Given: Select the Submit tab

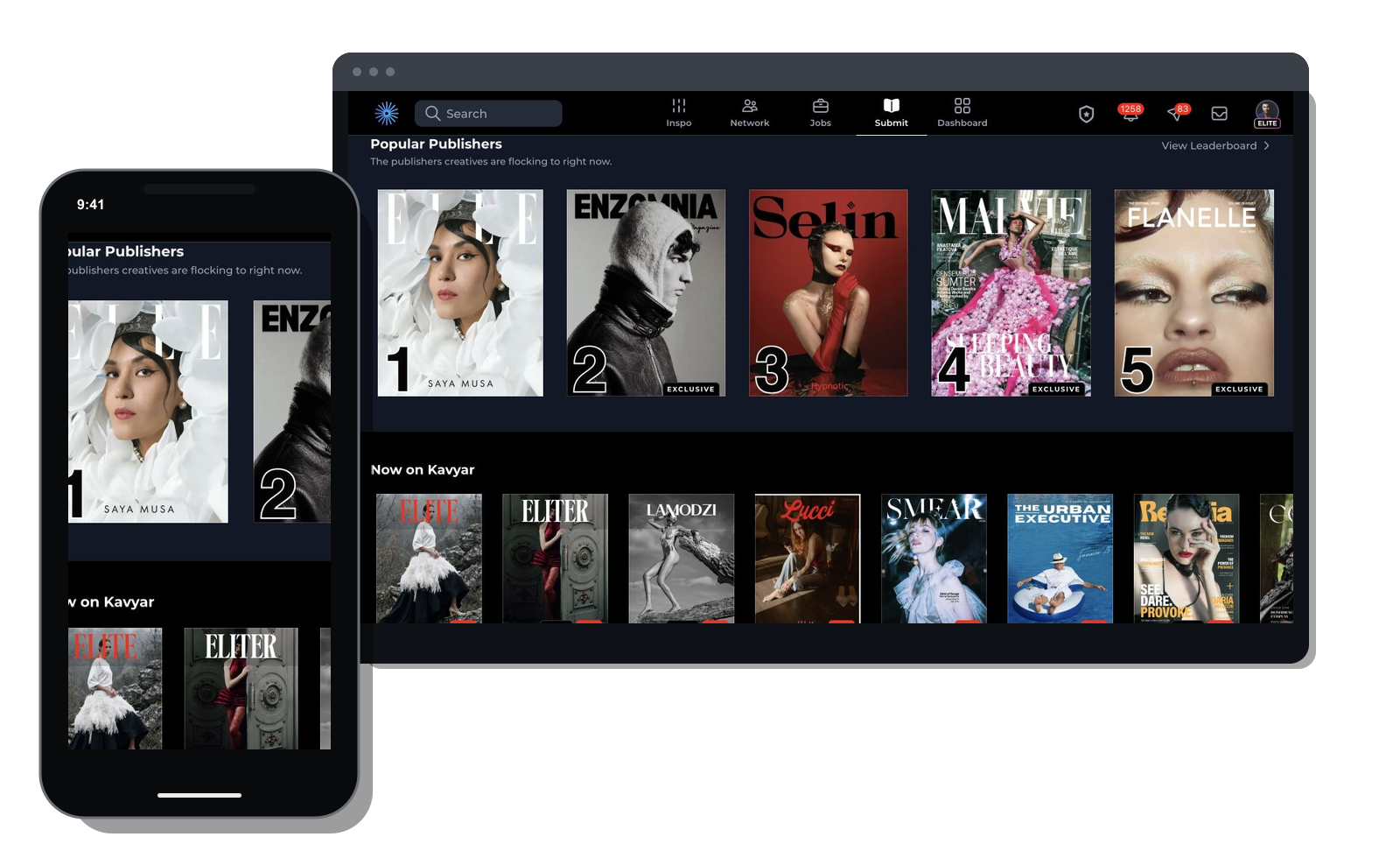Looking at the screenshot, I should coord(892,113).
